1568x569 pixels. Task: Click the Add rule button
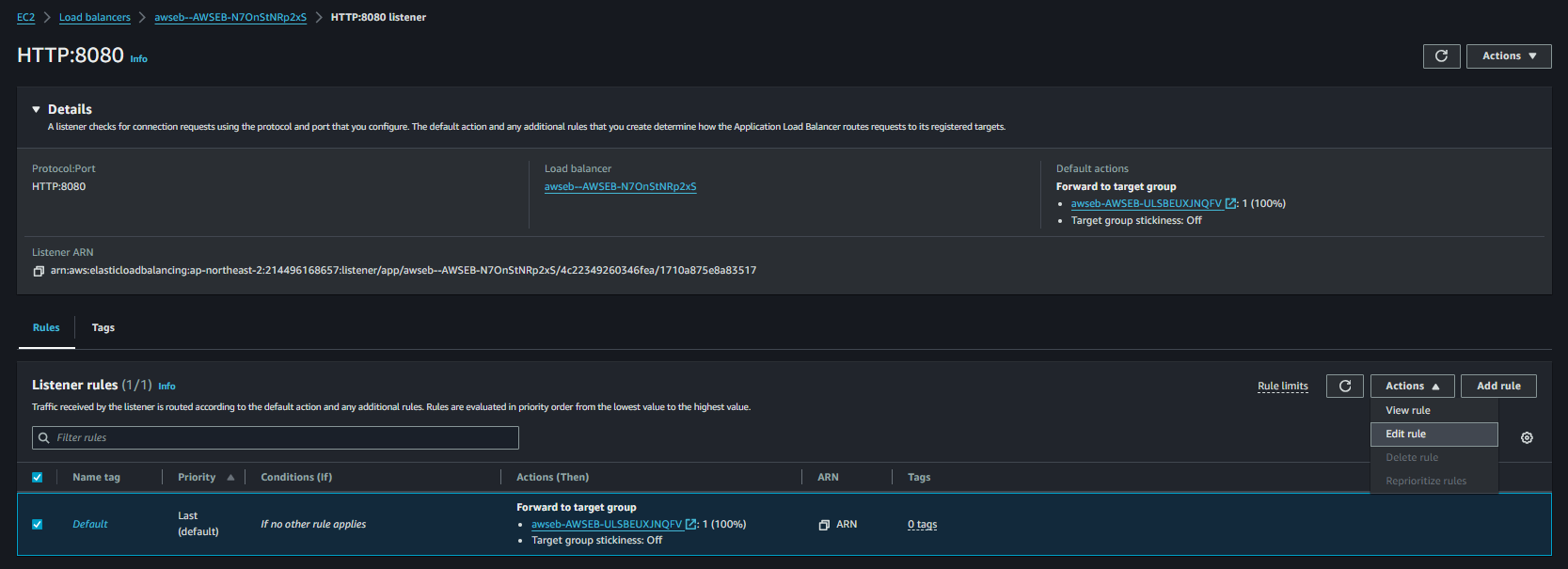[x=1498, y=386]
